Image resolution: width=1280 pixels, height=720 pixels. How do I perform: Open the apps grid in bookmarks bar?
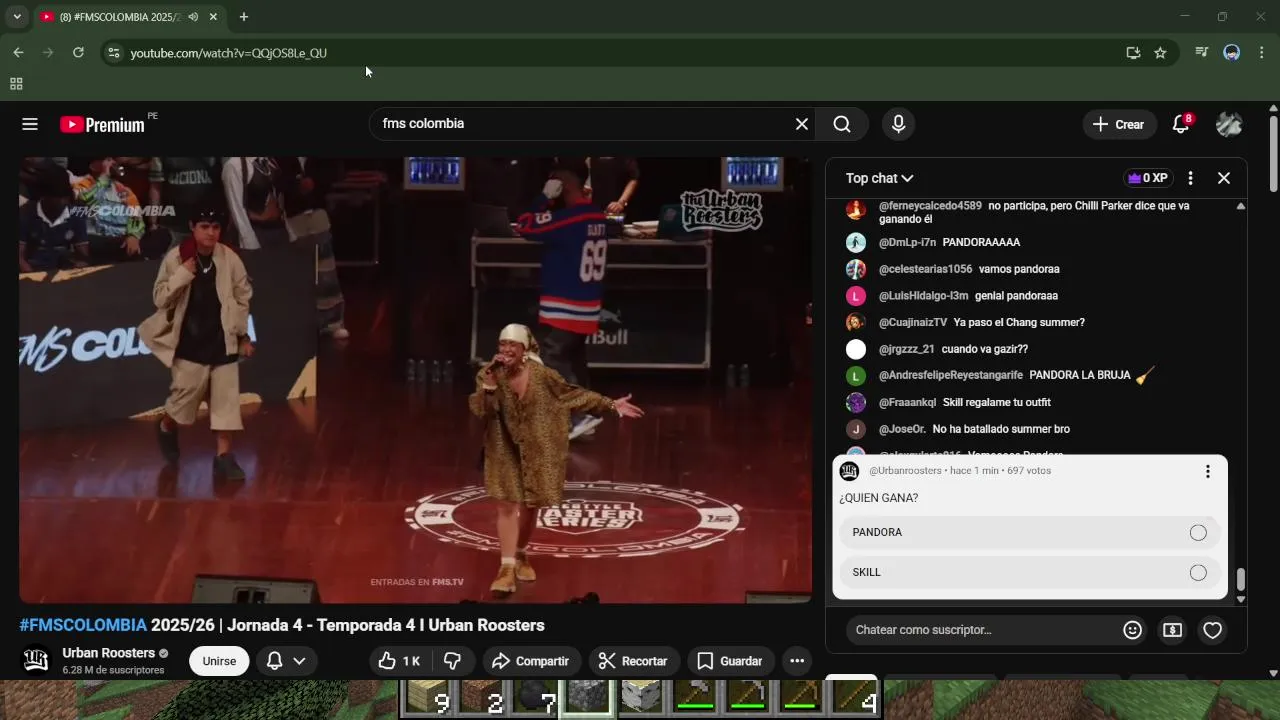pos(16,84)
